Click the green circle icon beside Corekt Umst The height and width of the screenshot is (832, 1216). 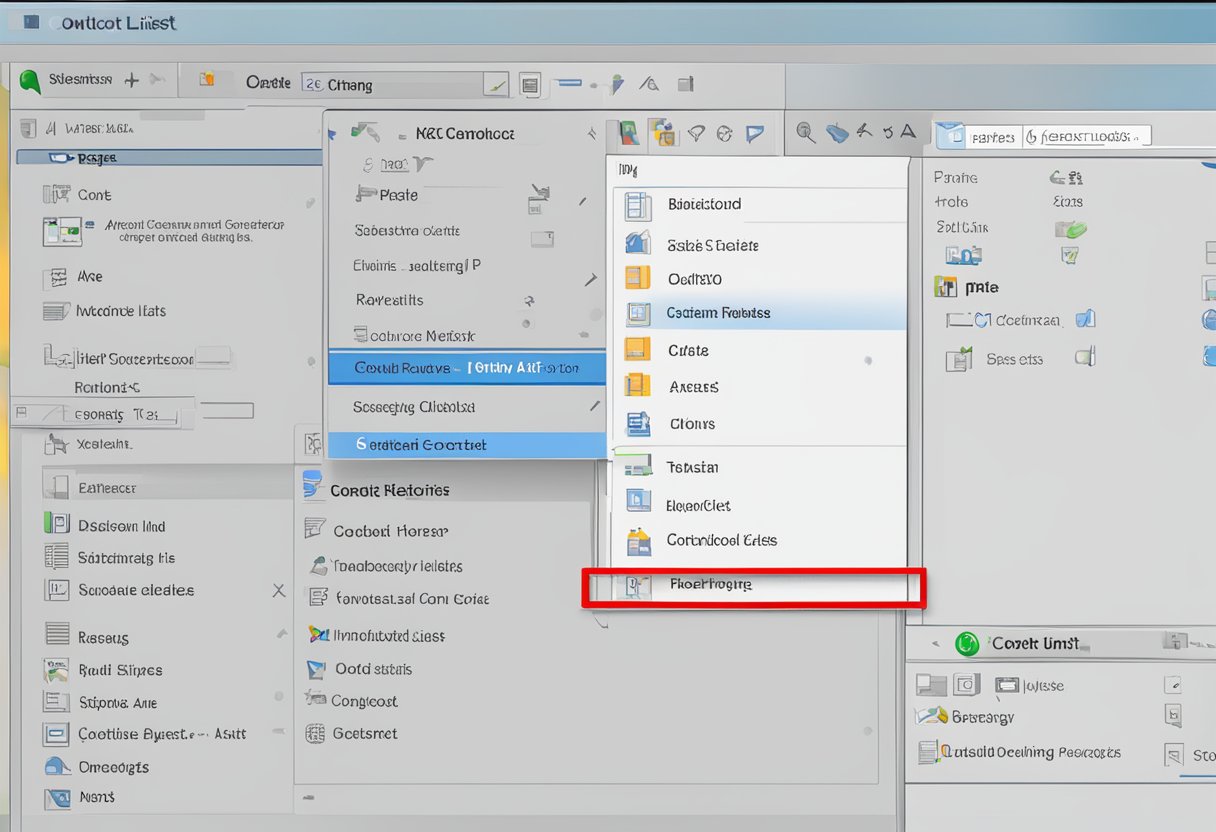point(967,644)
